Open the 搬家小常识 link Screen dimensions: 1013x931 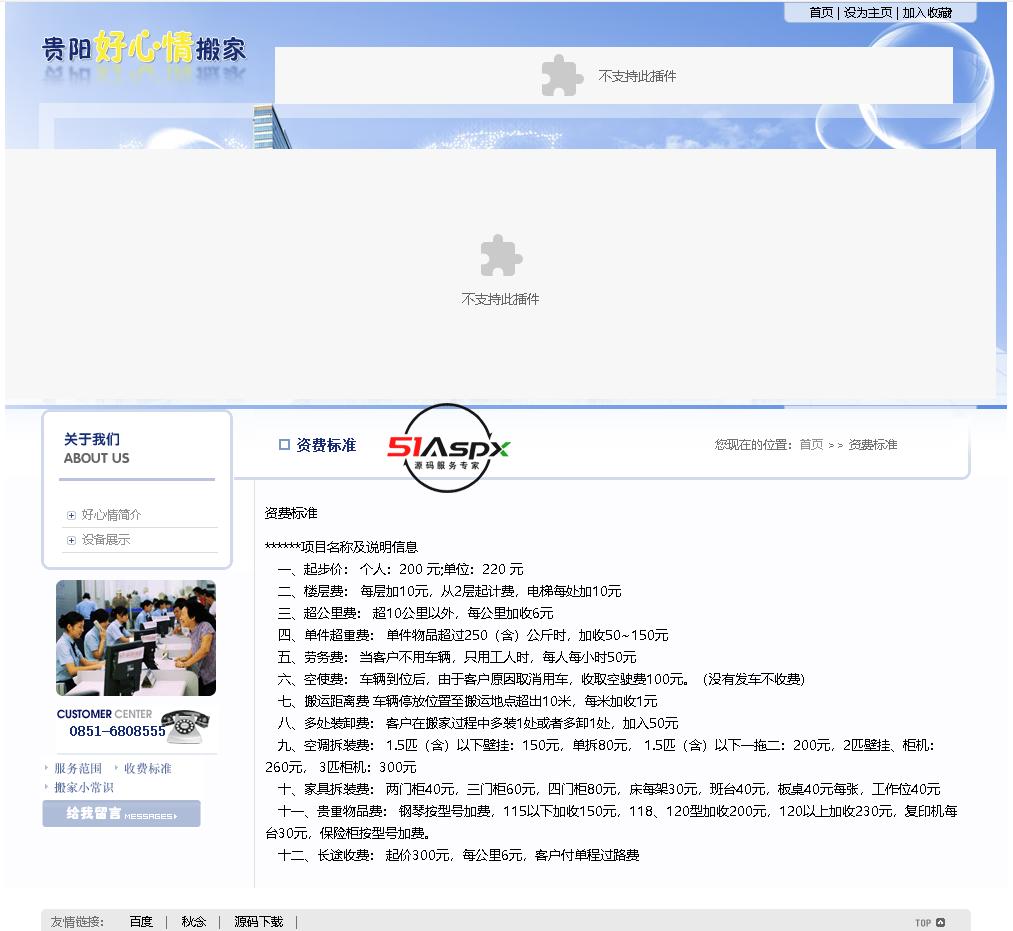tap(83, 787)
